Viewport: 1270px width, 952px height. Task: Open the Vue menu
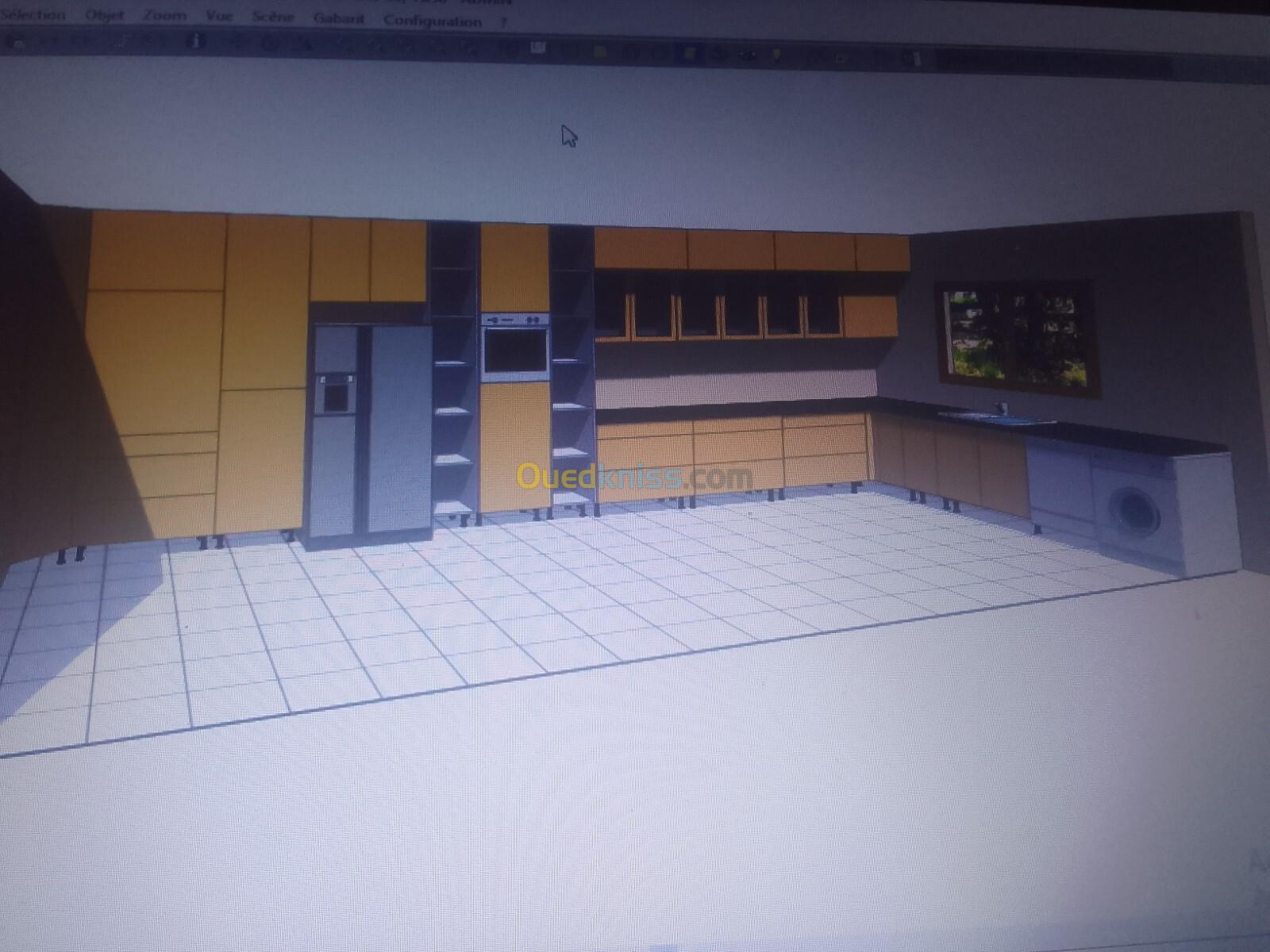pyautogui.click(x=218, y=16)
